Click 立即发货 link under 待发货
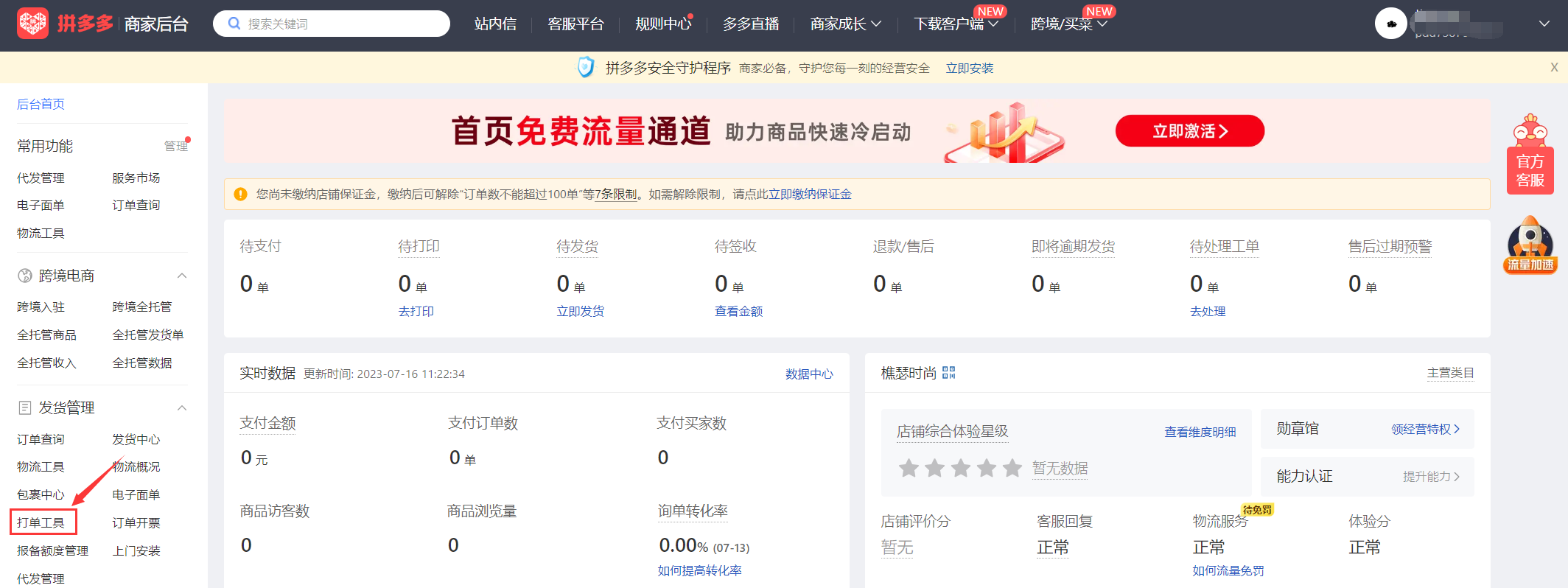The image size is (1568, 588). (580, 312)
